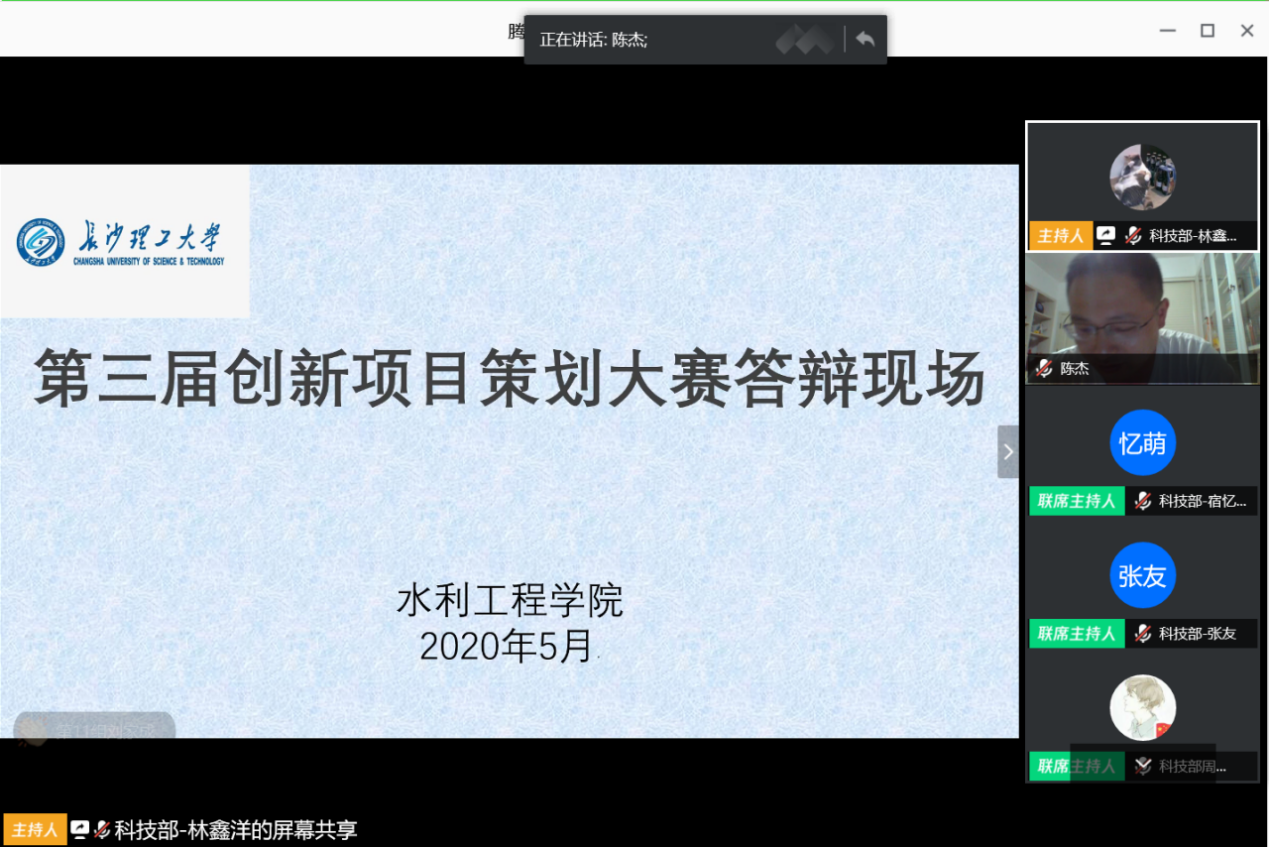Click the muted mic icon on 林鑫洋's tile
Image resolution: width=1269 pixels, height=847 pixels.
click(x=1133, y=236)
